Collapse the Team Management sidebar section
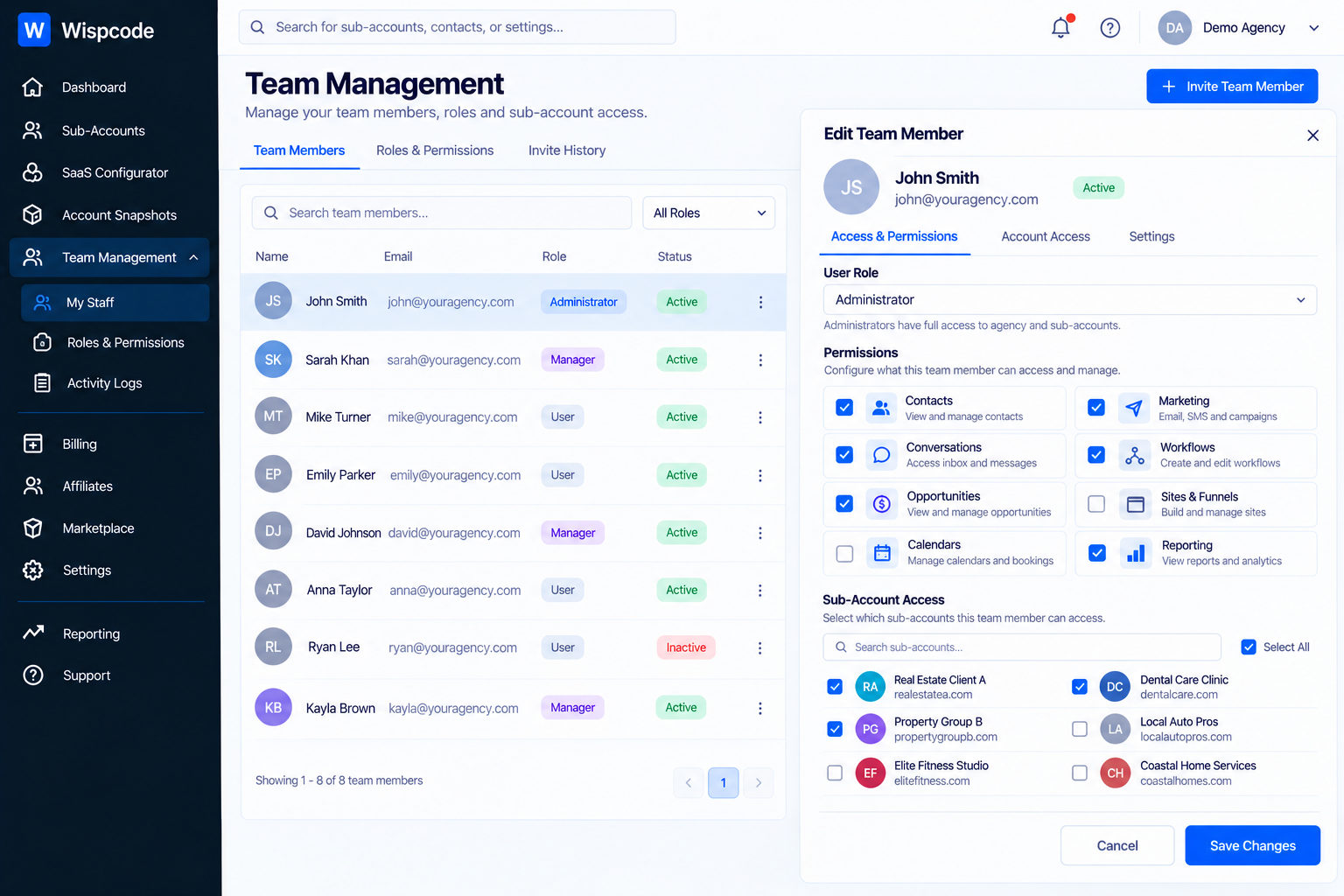 click(193, 257)
